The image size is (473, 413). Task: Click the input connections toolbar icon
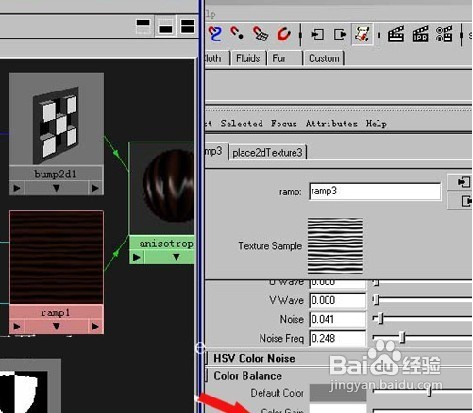click(317, 35)
